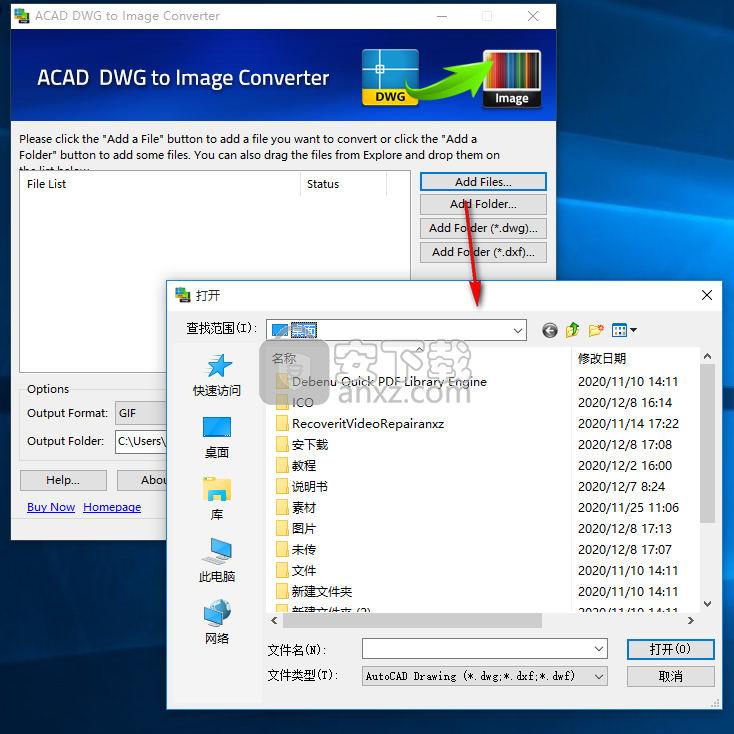Click Add Folder... button
Screen dimensions: 734x734
[483, 204]
